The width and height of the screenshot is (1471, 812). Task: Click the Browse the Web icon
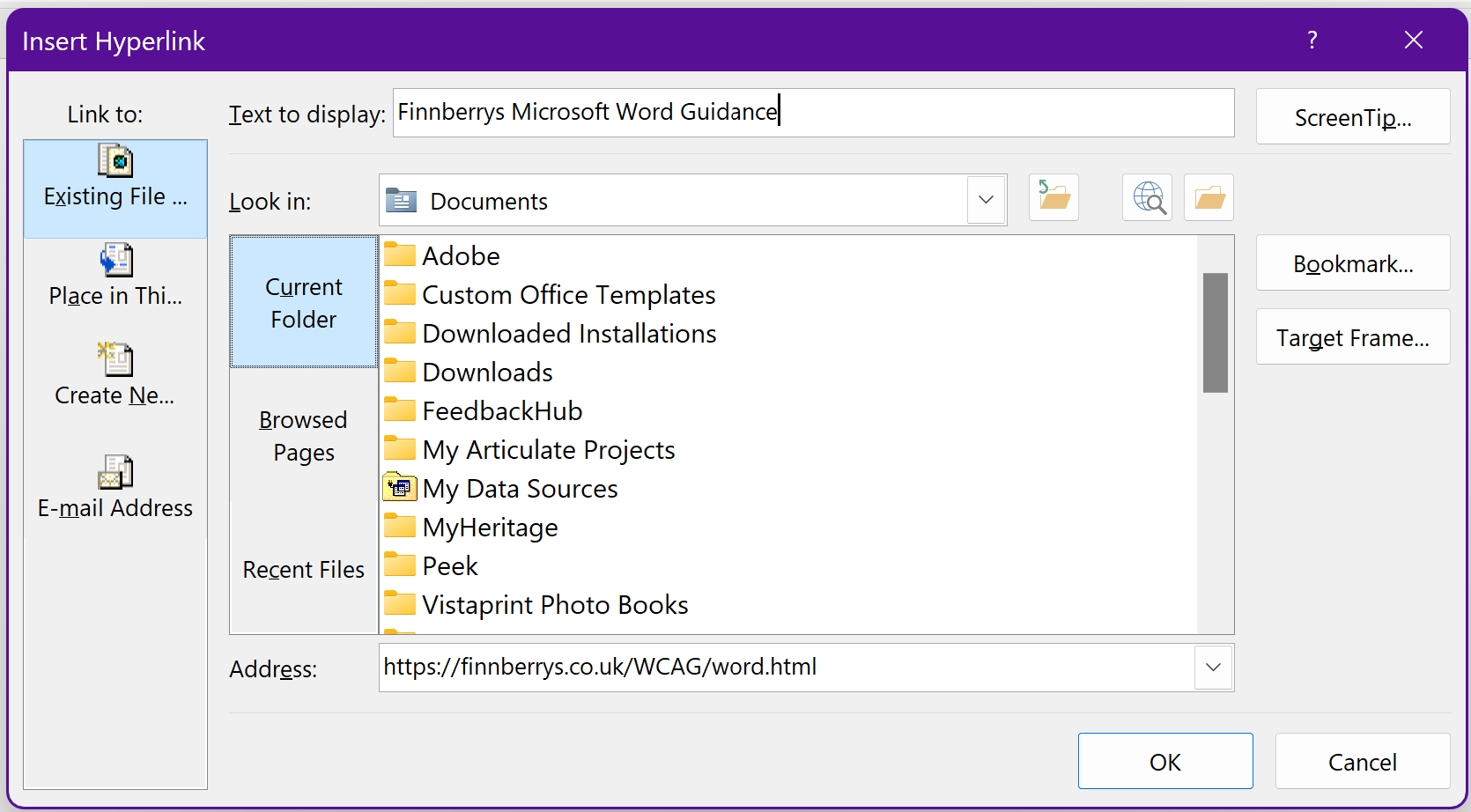coord(1147,197)
